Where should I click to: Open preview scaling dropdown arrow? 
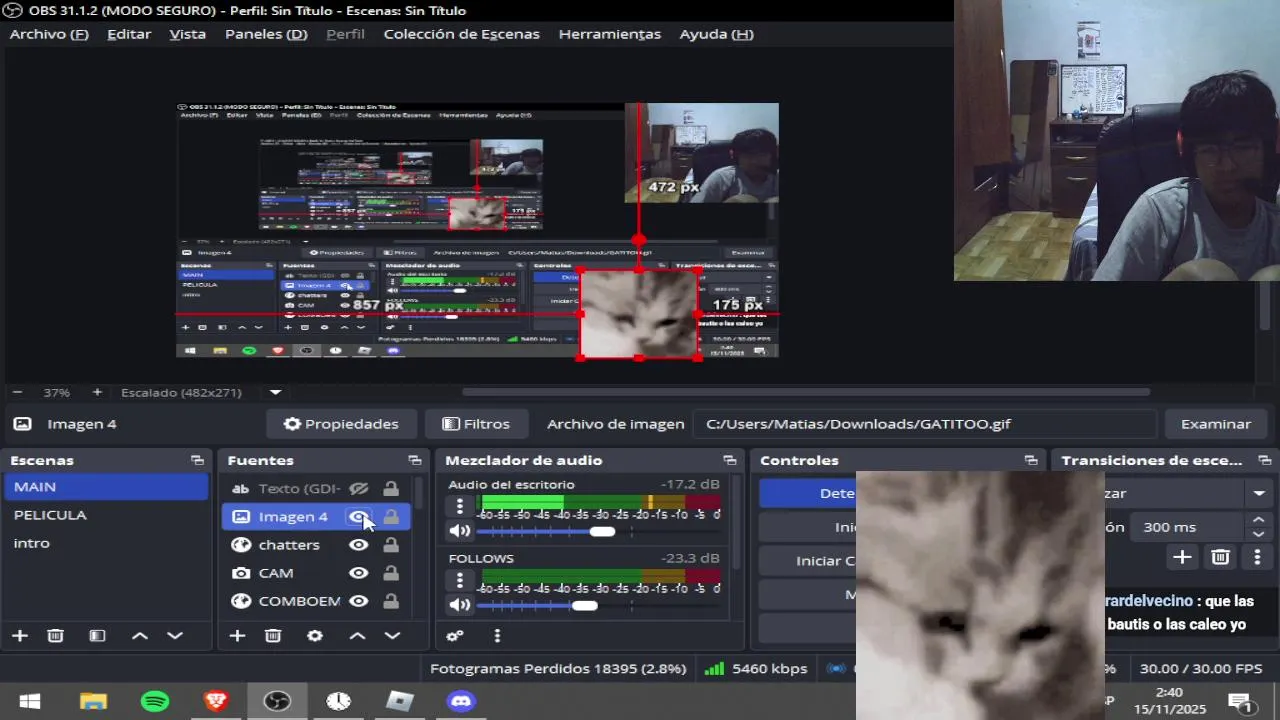pyautogui.click(x=275, y=392)
